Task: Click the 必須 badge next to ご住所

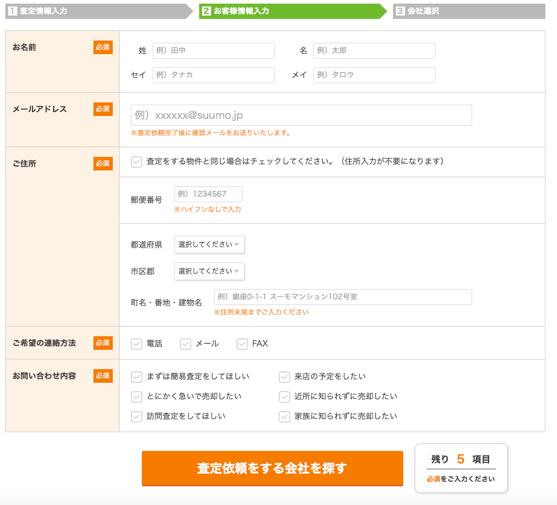Action: [103, 163]
